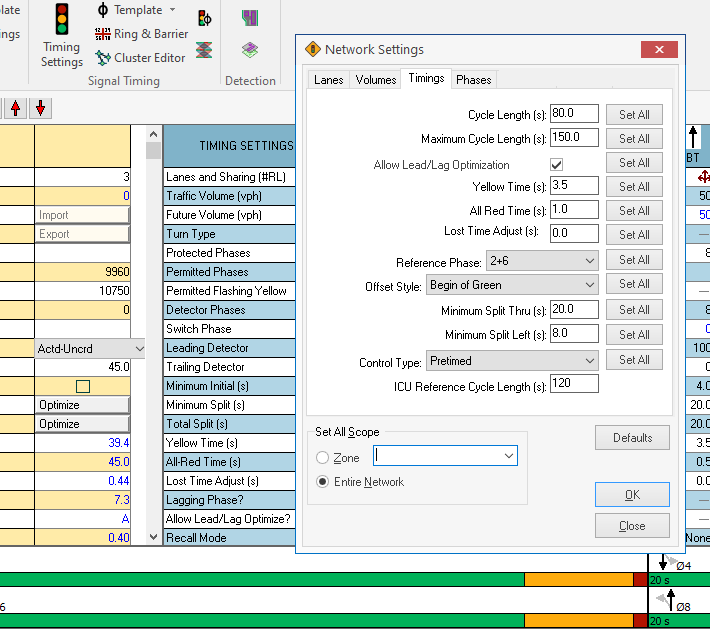Viewport: 710px width, 629px height.
Task: Click Set All next to Cycle Length
Action: point(634,115)
